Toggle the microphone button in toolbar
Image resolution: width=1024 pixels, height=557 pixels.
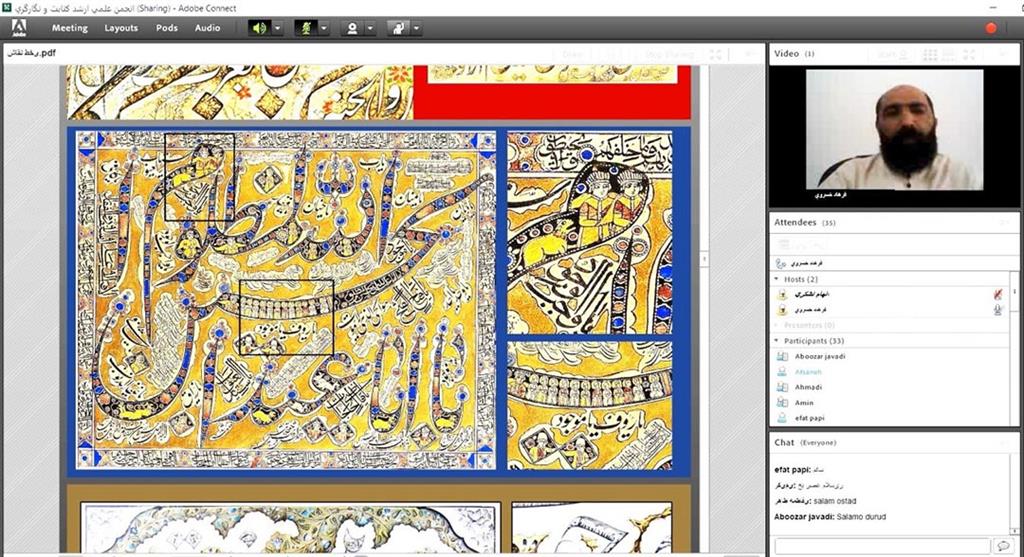click(x=306, y=28)
